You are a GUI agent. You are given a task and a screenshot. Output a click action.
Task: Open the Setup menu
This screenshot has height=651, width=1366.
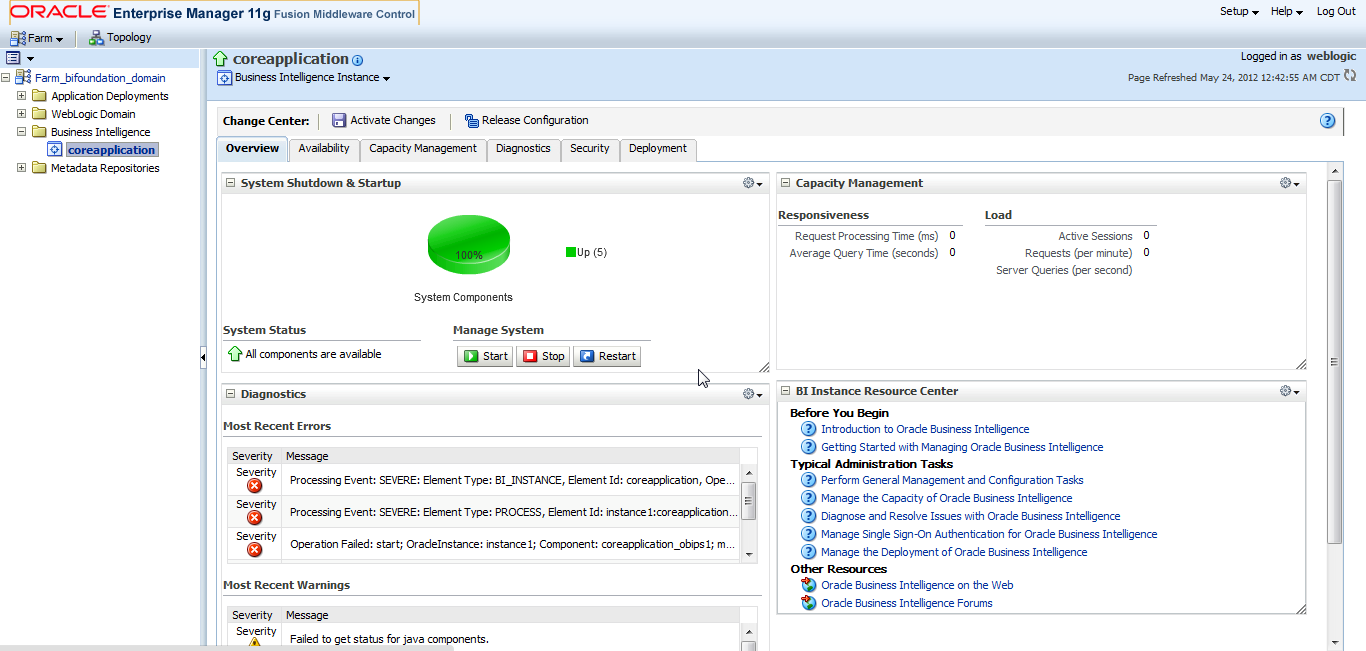point(1239,11)
